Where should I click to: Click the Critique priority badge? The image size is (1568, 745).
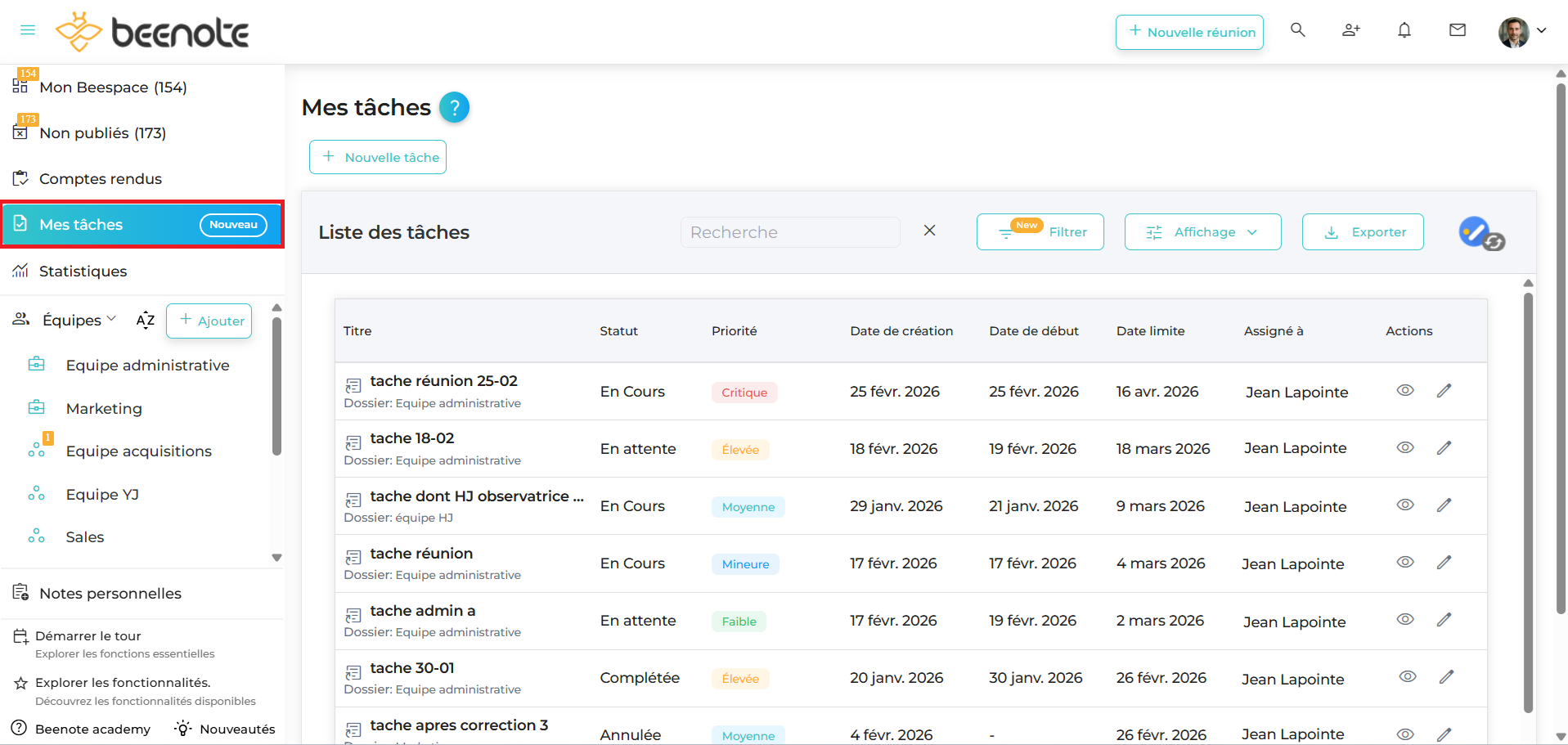point(744,393)
